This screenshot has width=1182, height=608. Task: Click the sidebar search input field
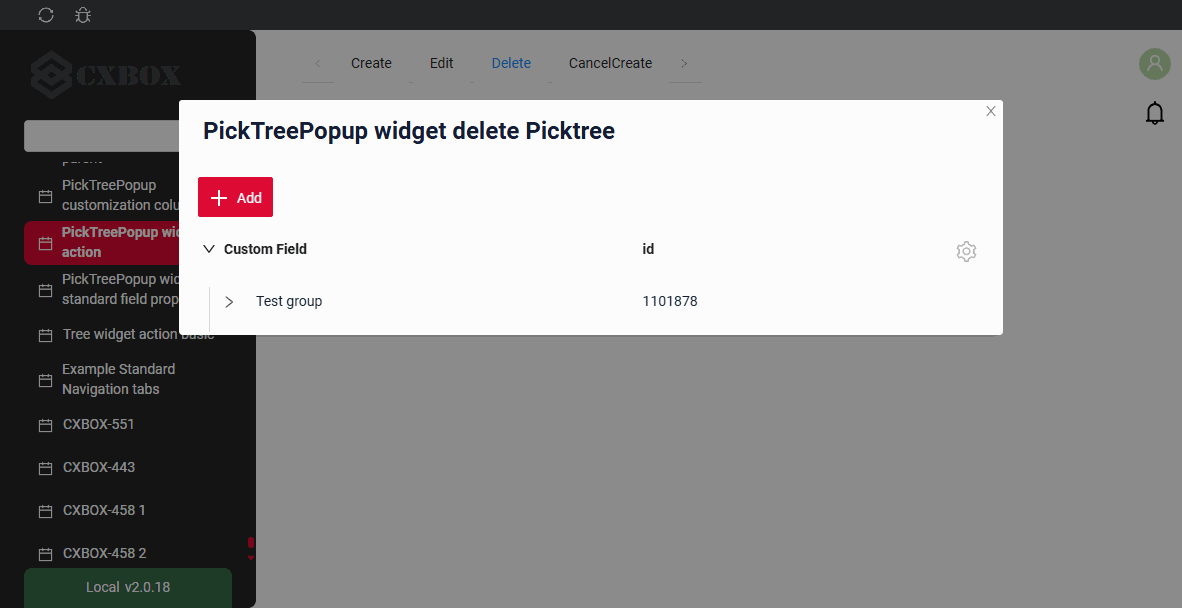(102, 136)
